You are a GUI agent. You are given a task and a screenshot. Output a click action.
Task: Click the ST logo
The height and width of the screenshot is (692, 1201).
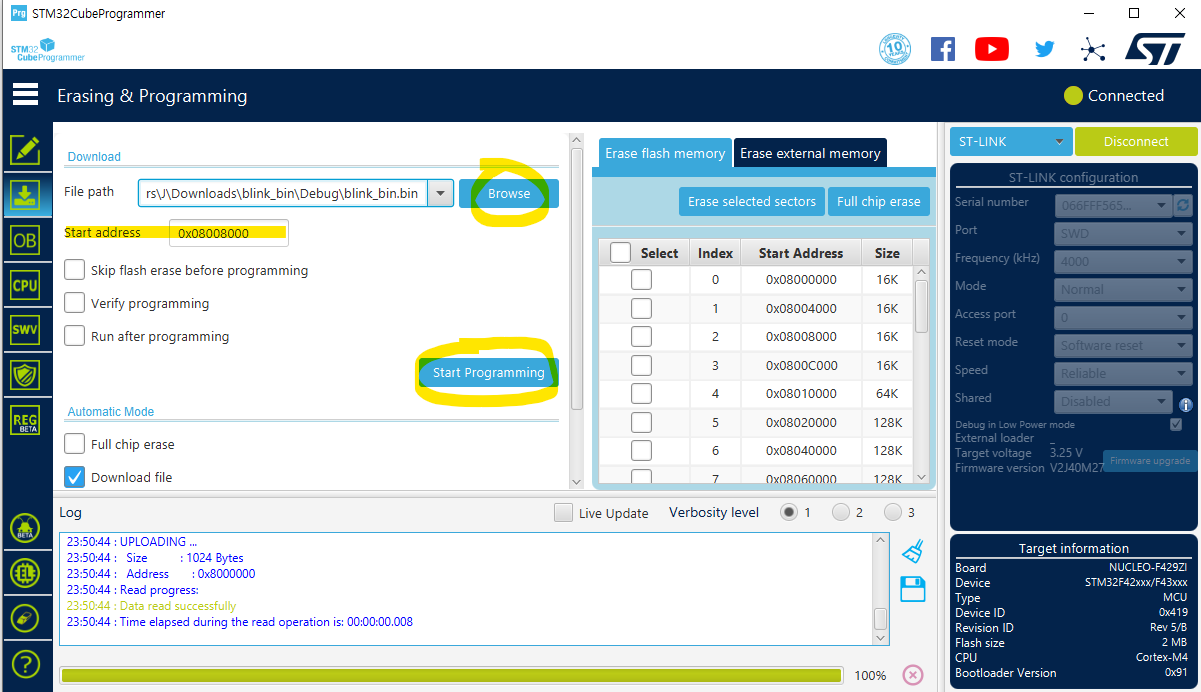(x=1155, y=48)
